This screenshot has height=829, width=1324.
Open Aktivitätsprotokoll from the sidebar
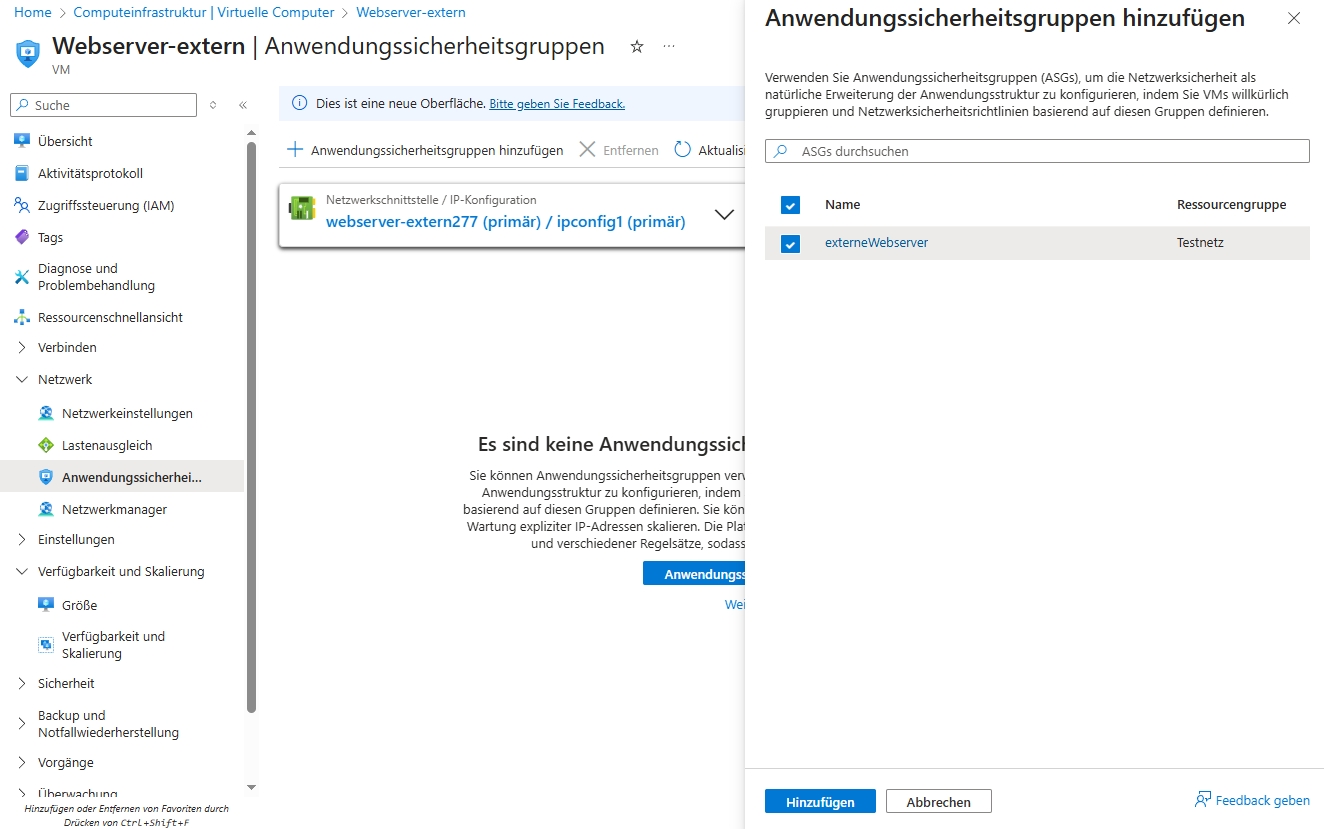[90, 173]
